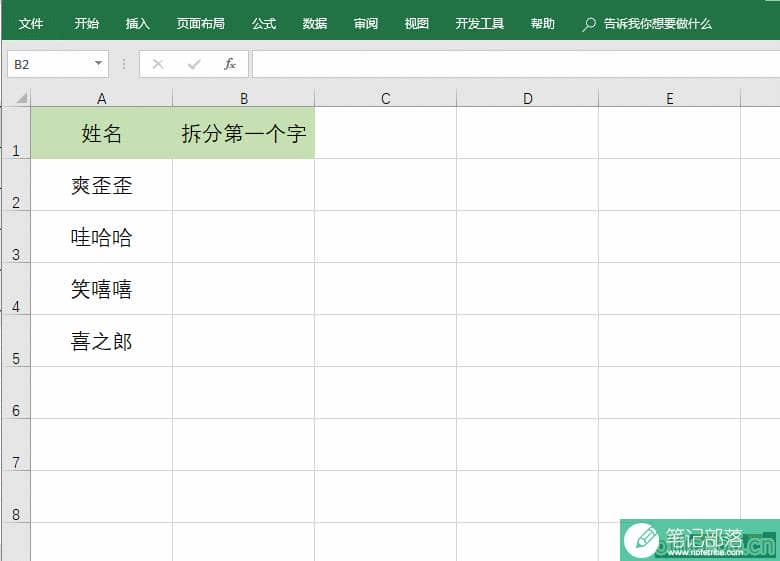The image size is (780, 561).
Task: Open the 审阅 ribbon tab
Action: 366,23
